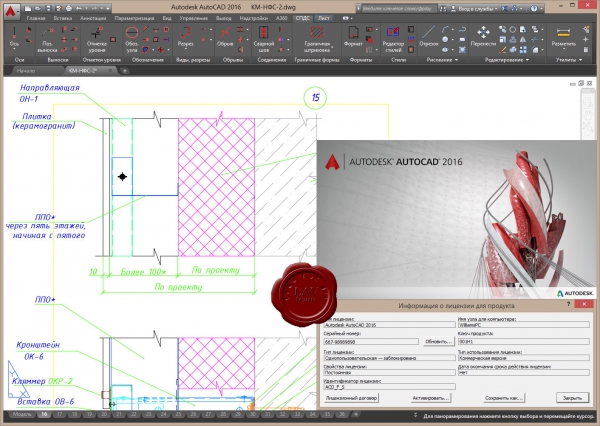
Task: Click the New drawing icon in quick access toolbar
Action: pos(28,8)
